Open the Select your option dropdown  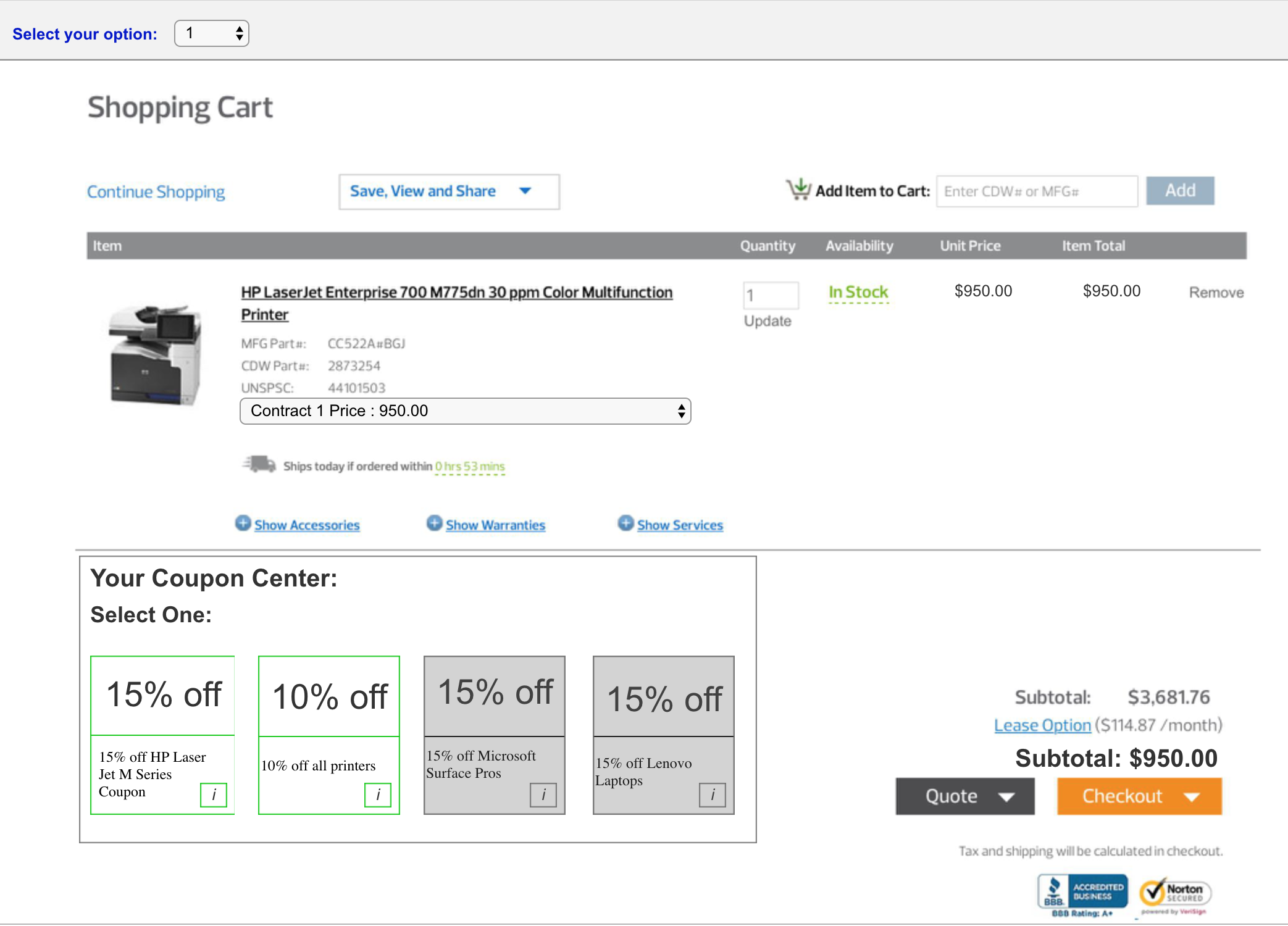212,33
